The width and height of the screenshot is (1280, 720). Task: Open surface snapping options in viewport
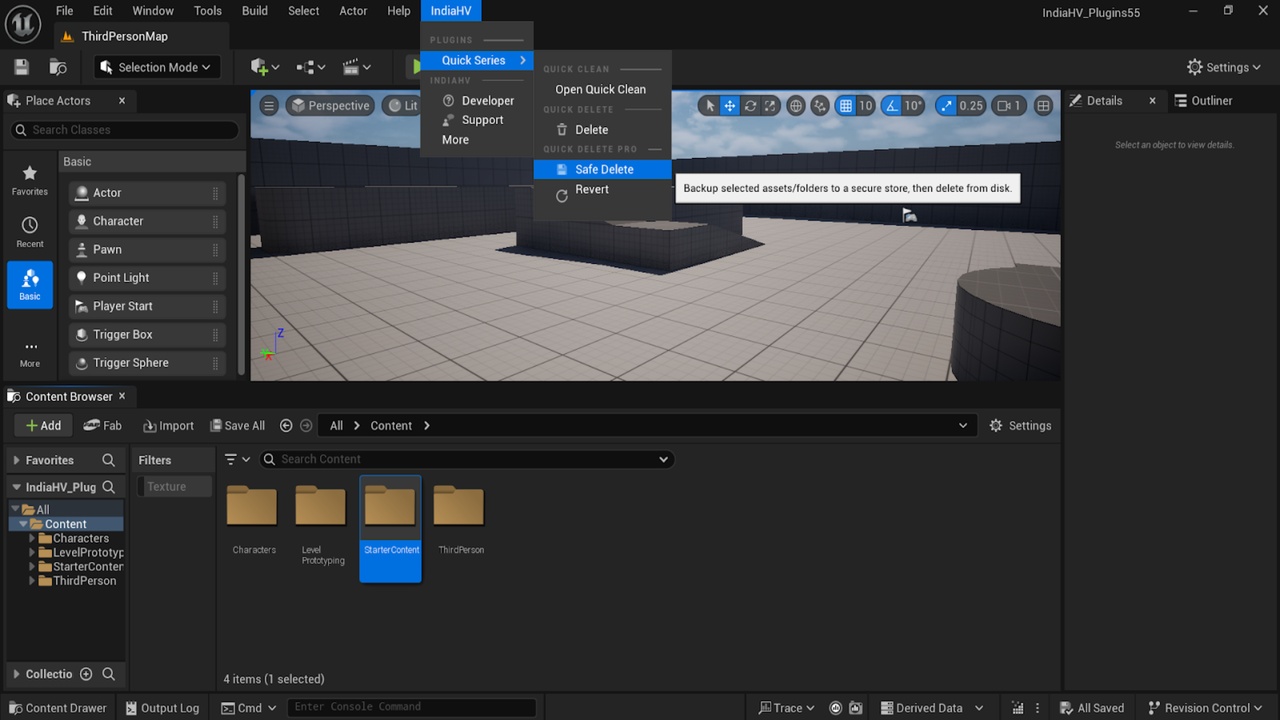[820, 106]
